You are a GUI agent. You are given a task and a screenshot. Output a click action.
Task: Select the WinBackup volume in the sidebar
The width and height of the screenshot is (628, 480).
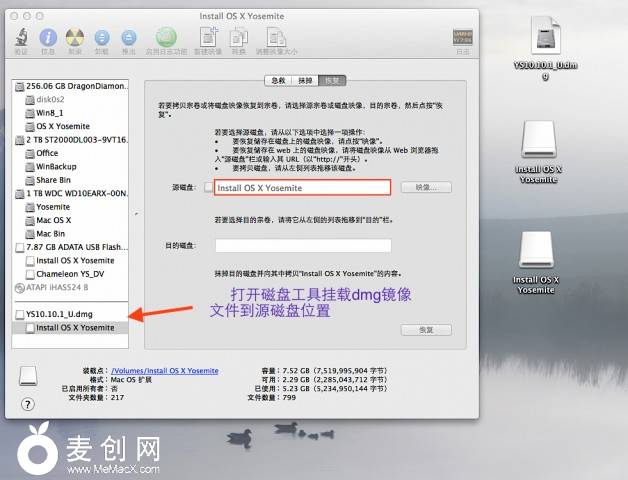point(57,166)
